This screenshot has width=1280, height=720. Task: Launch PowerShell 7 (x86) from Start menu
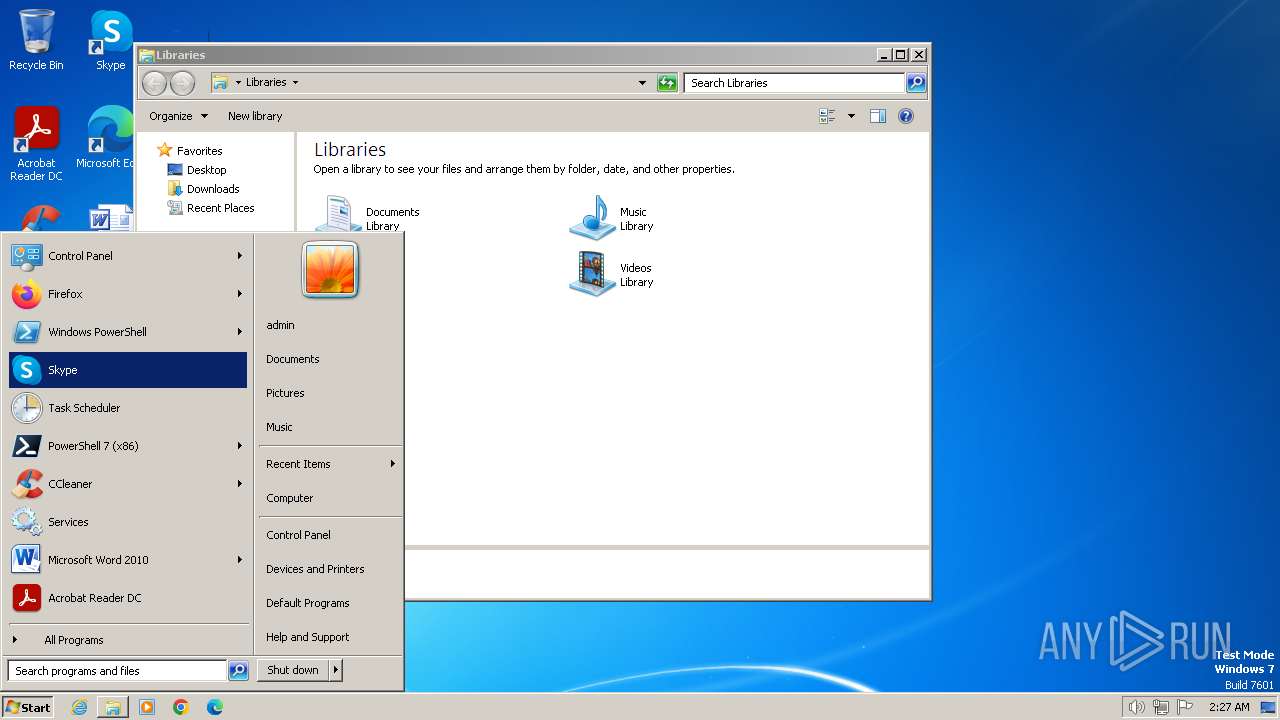[x=127, y=446]
